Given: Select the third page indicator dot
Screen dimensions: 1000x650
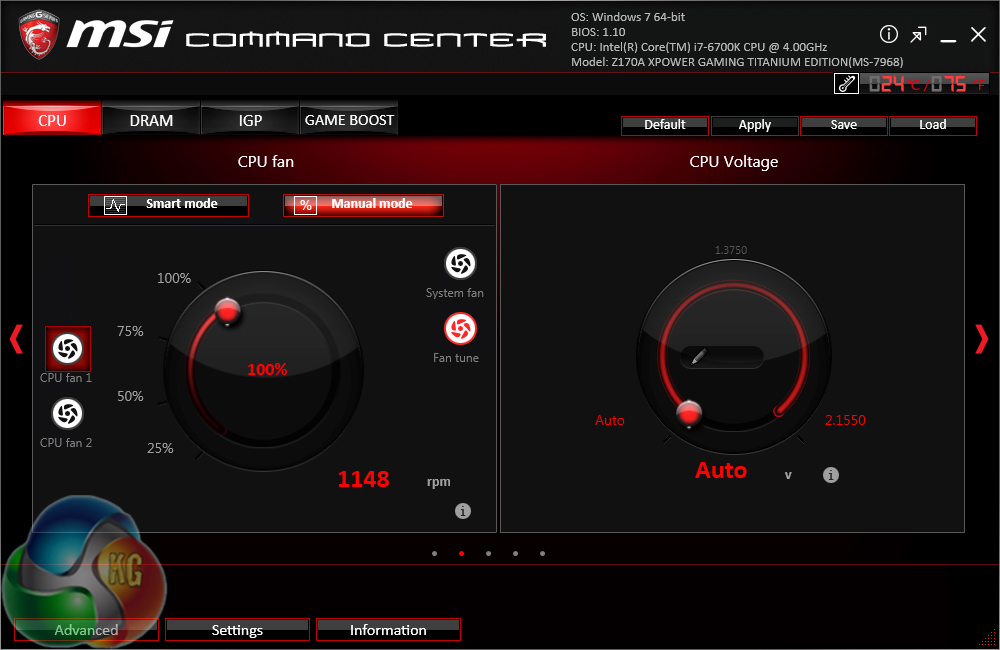Looking at the screenshot, I should click(489, 554).
